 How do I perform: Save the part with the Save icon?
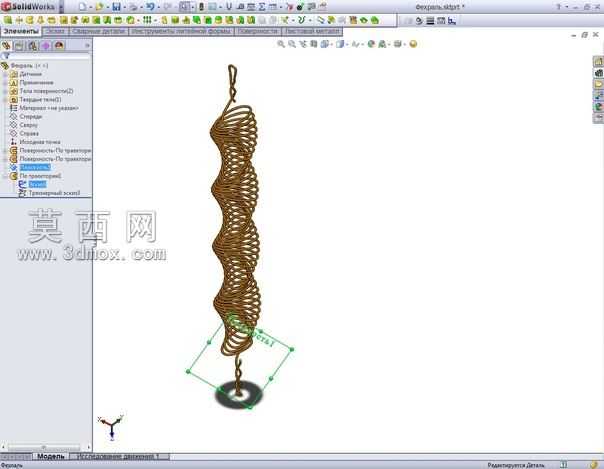[116, 7]
